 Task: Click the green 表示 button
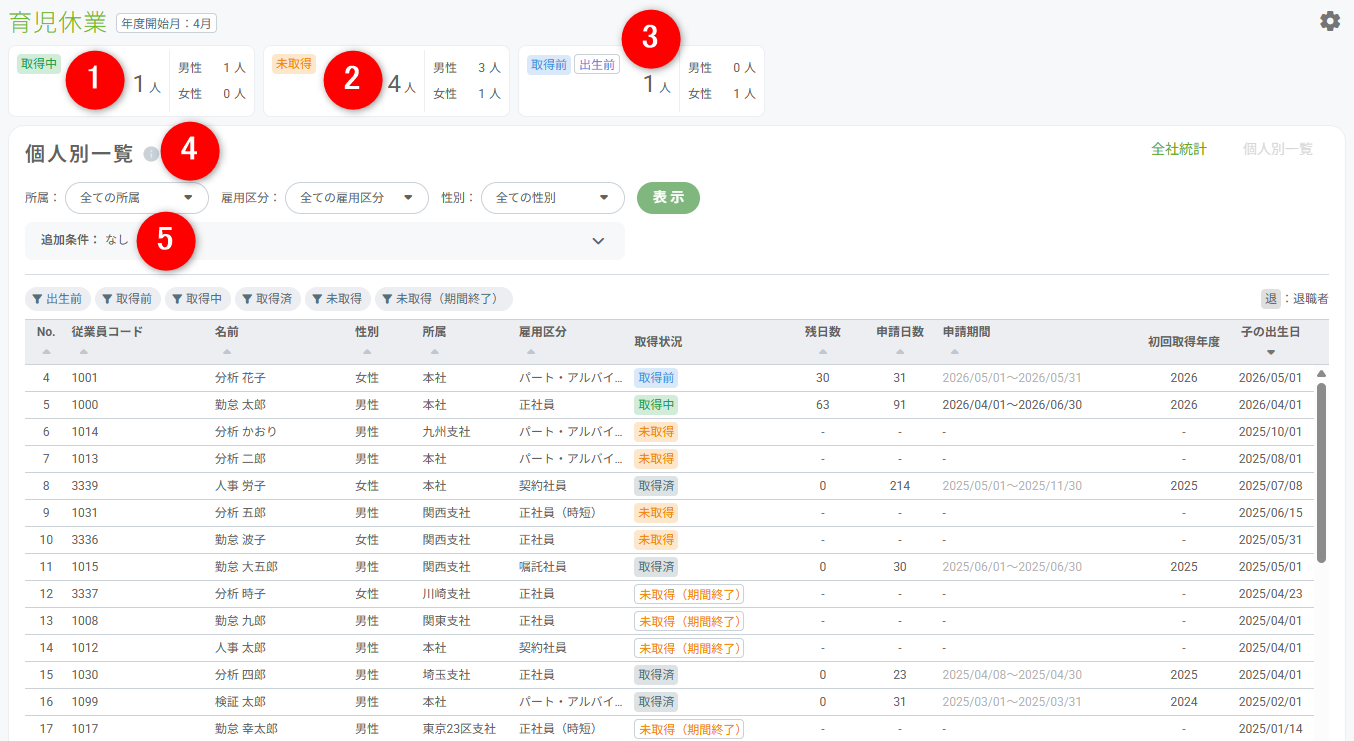pyautogui.click(x=668, y=198)
